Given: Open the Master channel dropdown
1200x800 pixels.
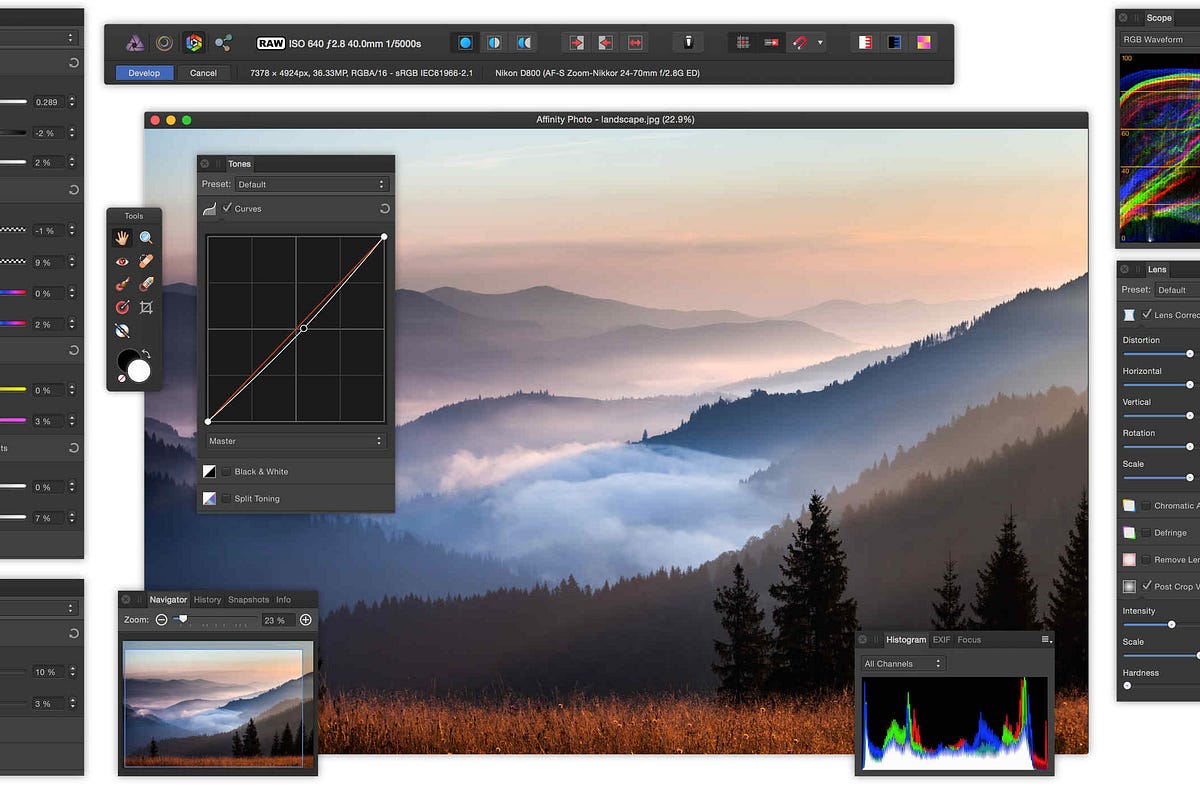Looking at the screenshot, I should 296,441.
